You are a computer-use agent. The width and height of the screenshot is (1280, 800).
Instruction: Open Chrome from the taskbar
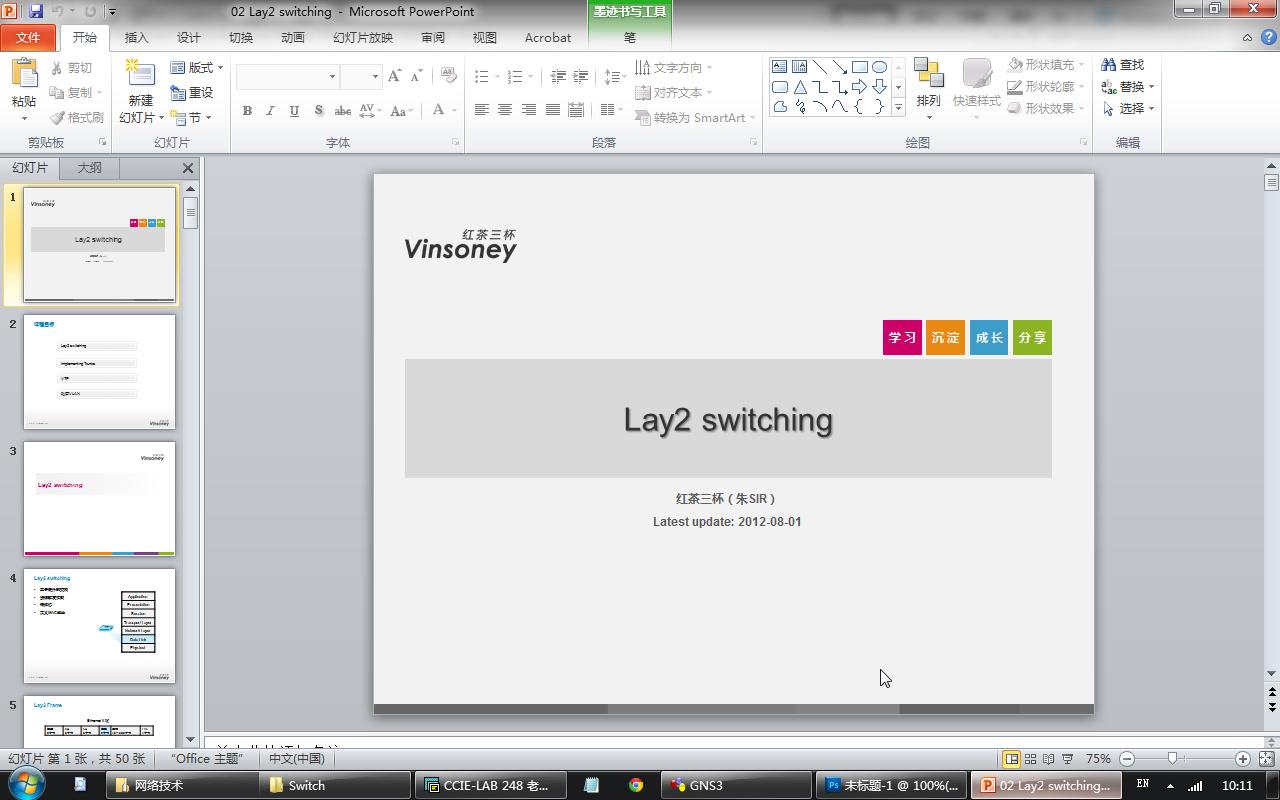(635, 785)
